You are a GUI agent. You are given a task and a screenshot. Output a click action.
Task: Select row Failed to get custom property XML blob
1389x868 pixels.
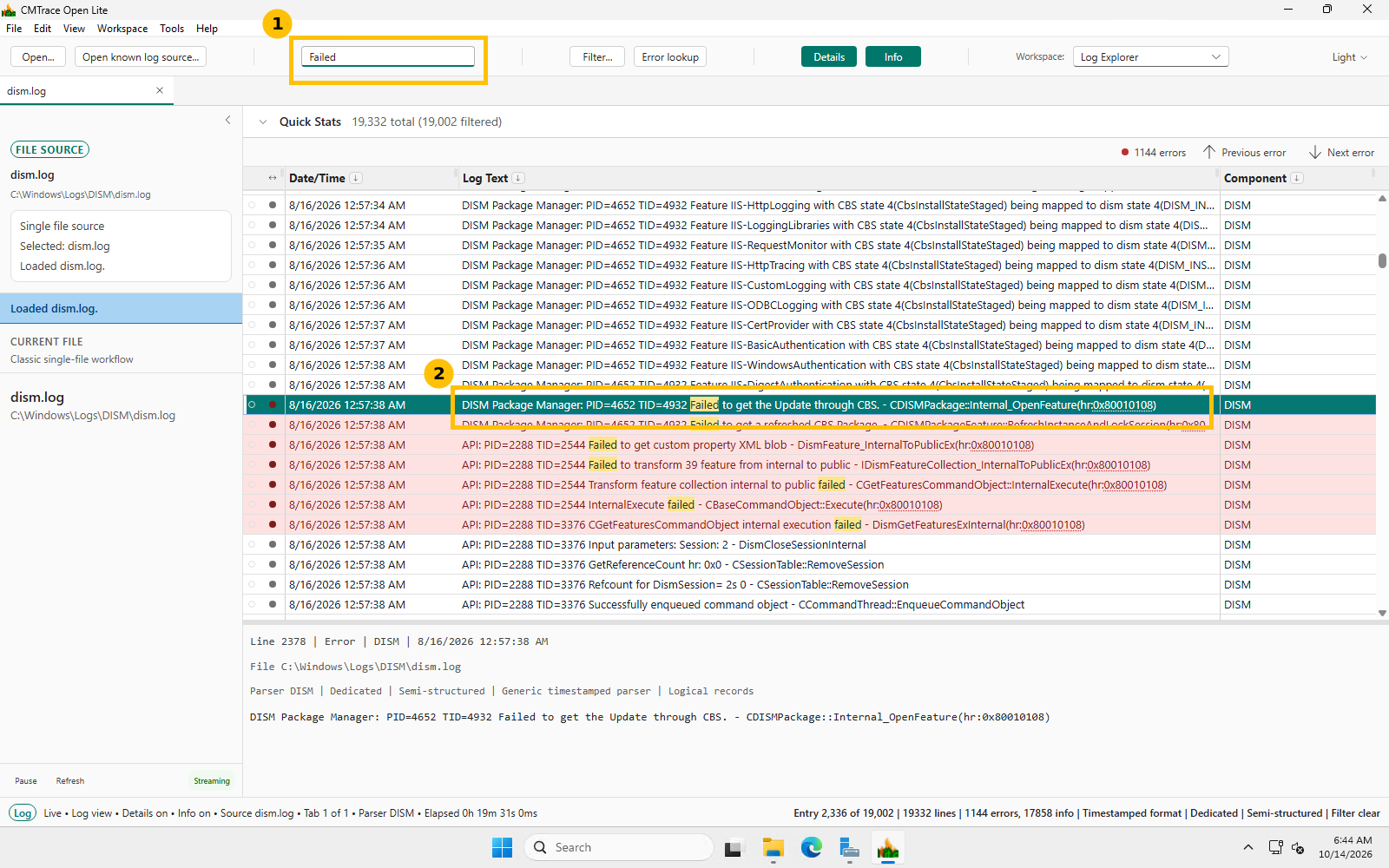809,445
